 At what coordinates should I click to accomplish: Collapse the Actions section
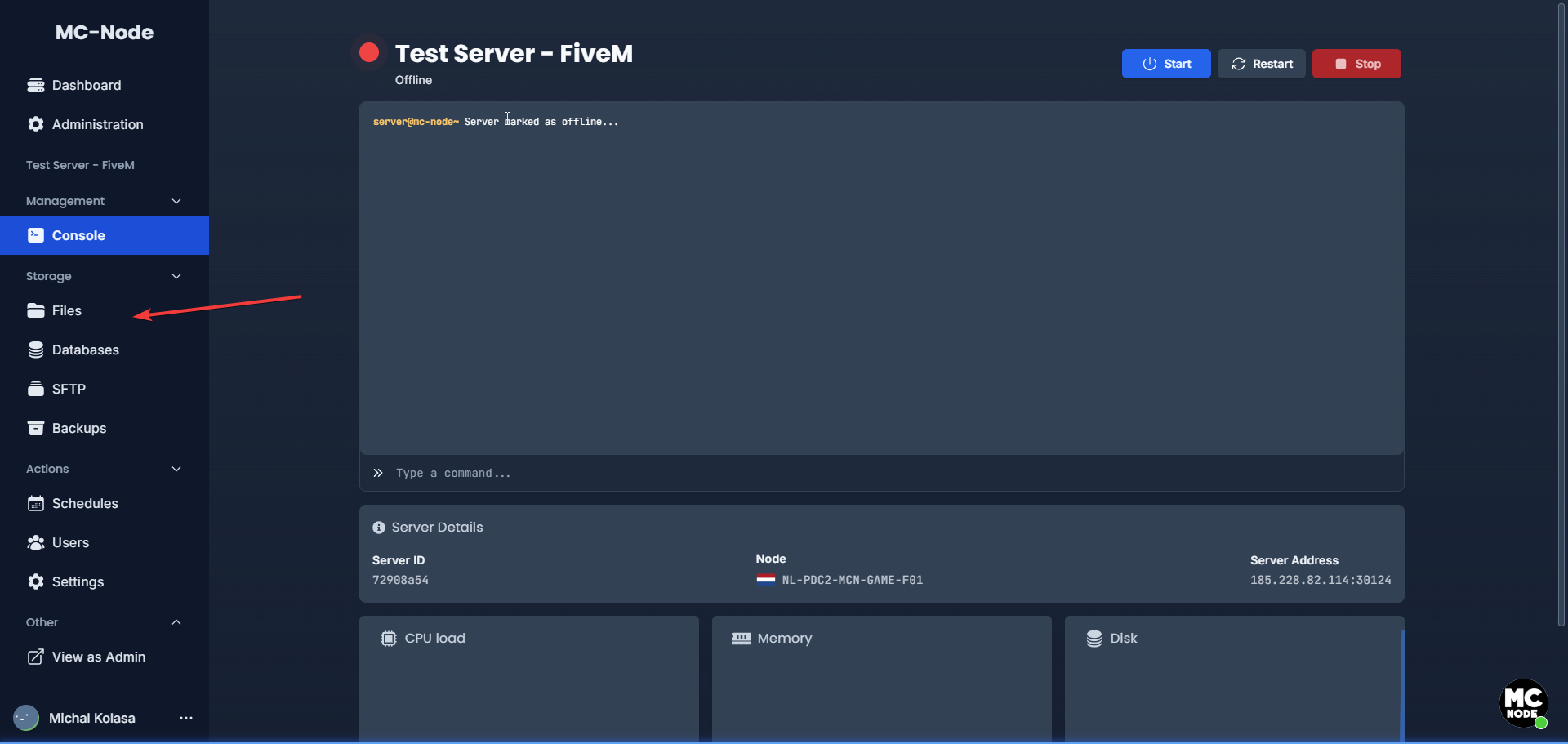click(176, 469)
